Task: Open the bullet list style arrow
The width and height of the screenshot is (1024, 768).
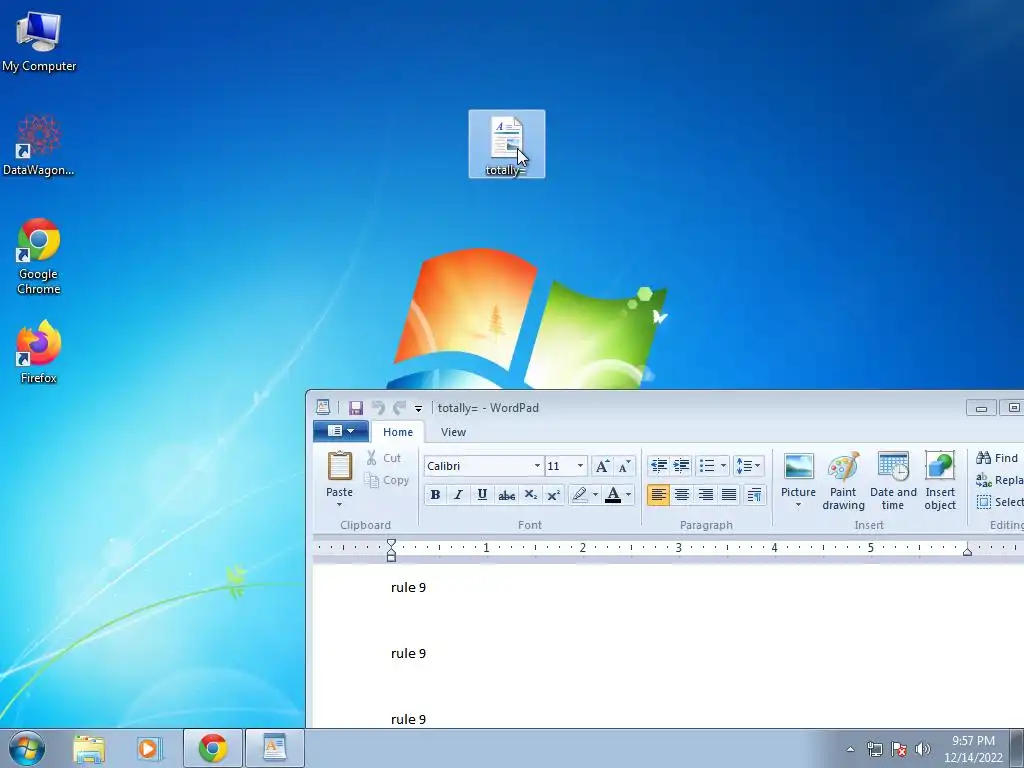Action: click(723, 466)
